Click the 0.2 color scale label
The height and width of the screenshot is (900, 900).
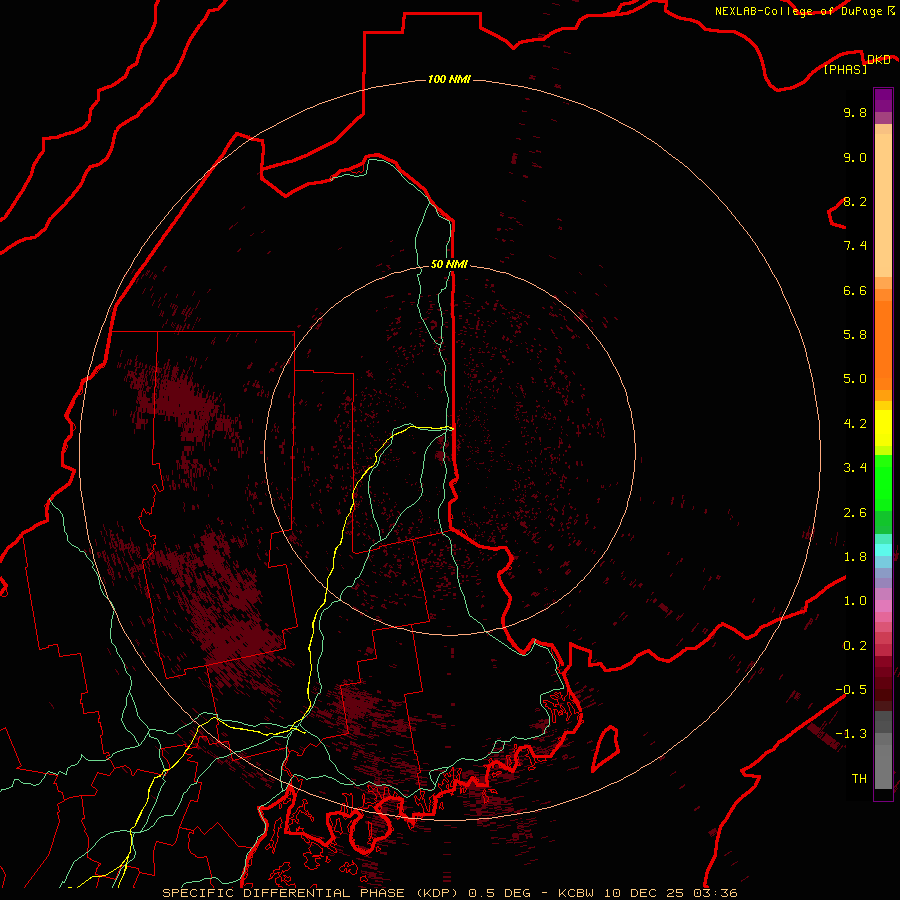(855, 646)
